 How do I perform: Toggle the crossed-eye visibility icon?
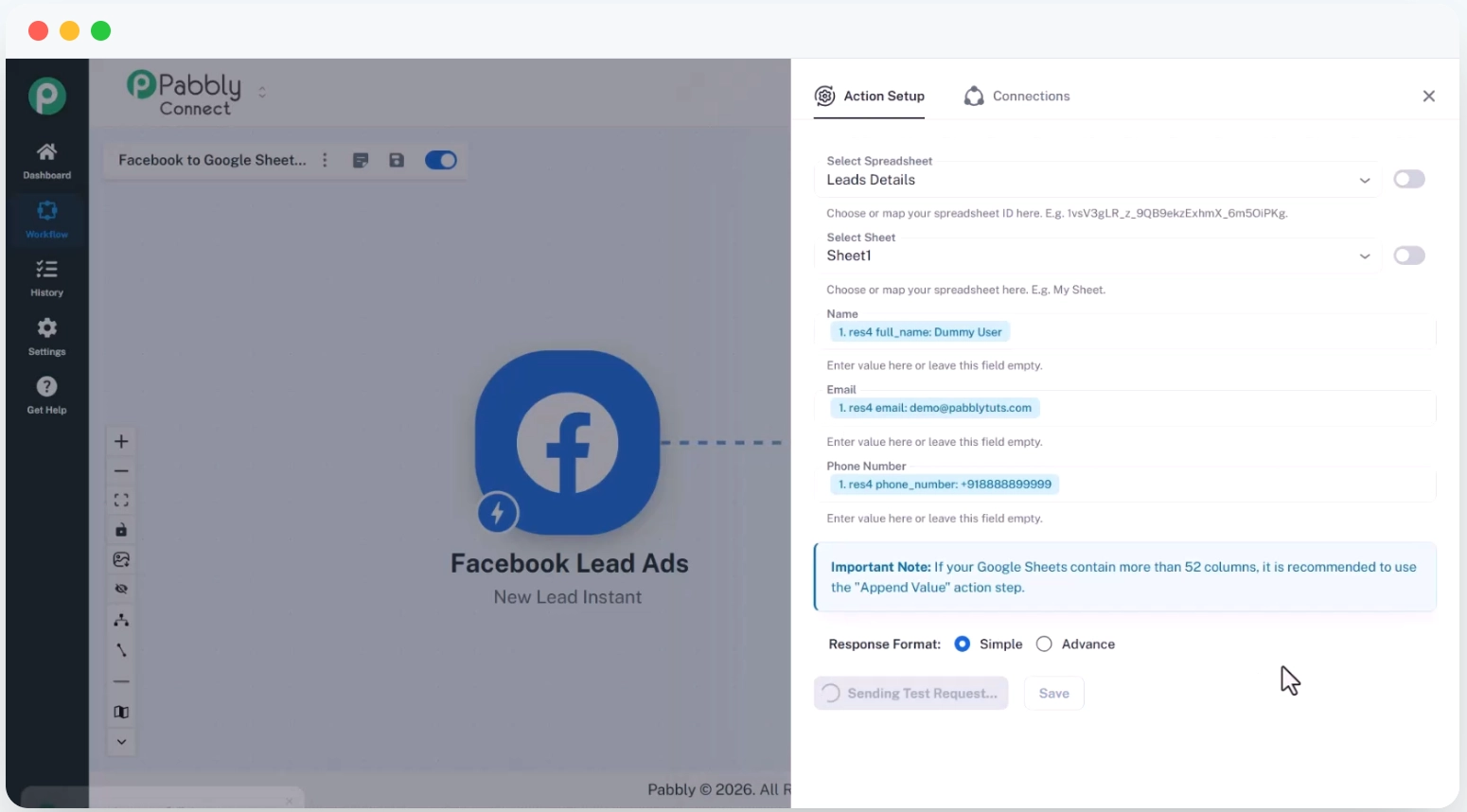point(121,589)
